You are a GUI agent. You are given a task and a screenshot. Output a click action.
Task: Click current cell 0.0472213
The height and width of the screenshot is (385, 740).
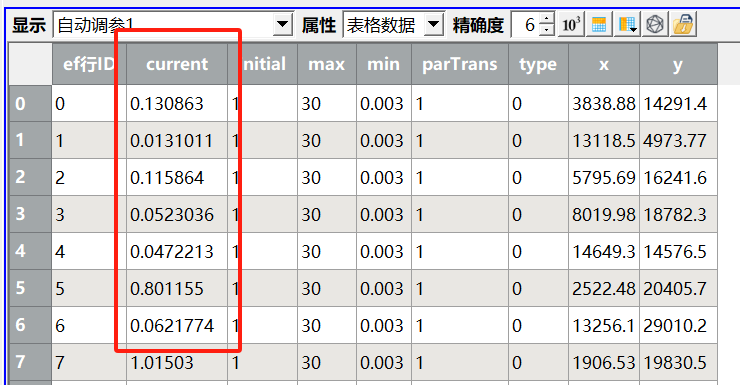pos(177,251)
